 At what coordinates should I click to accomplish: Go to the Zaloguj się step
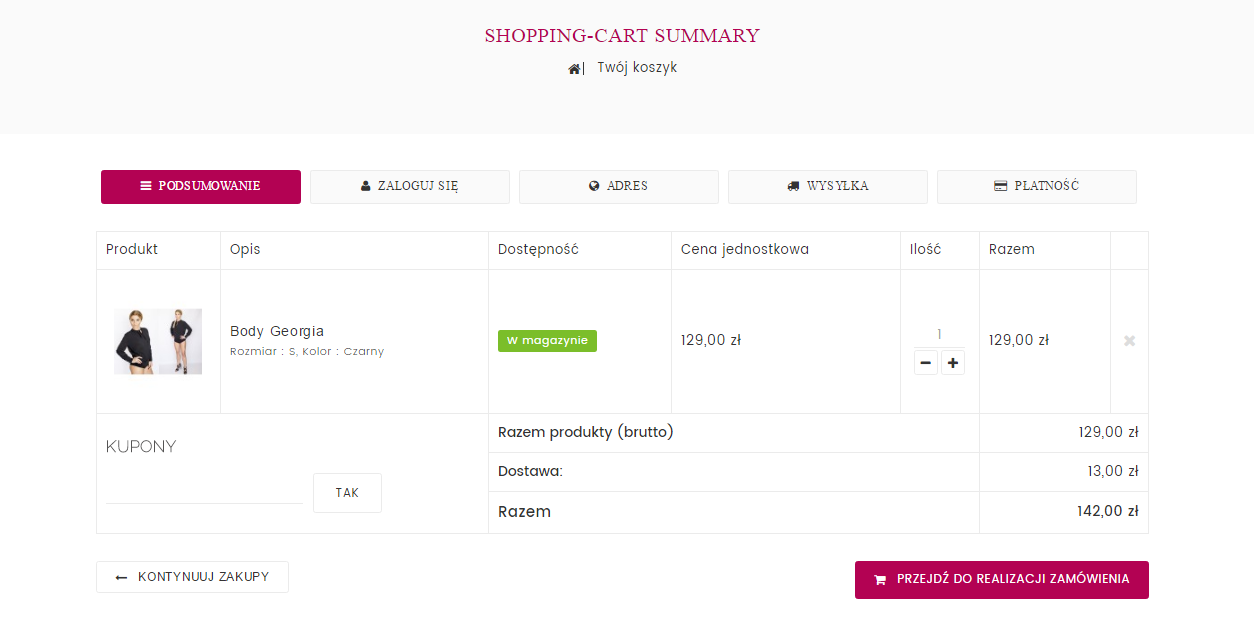click(x=410, y=187)
